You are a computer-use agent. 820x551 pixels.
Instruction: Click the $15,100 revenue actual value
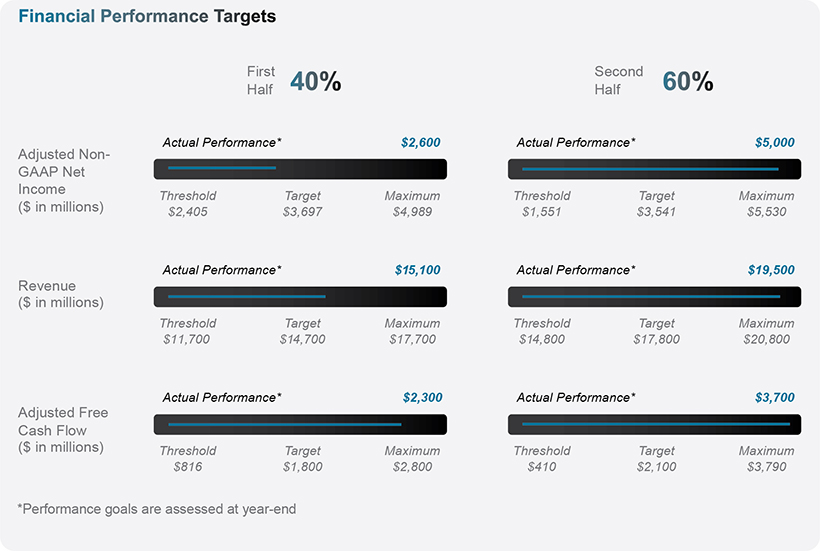(x=417, y=270)
